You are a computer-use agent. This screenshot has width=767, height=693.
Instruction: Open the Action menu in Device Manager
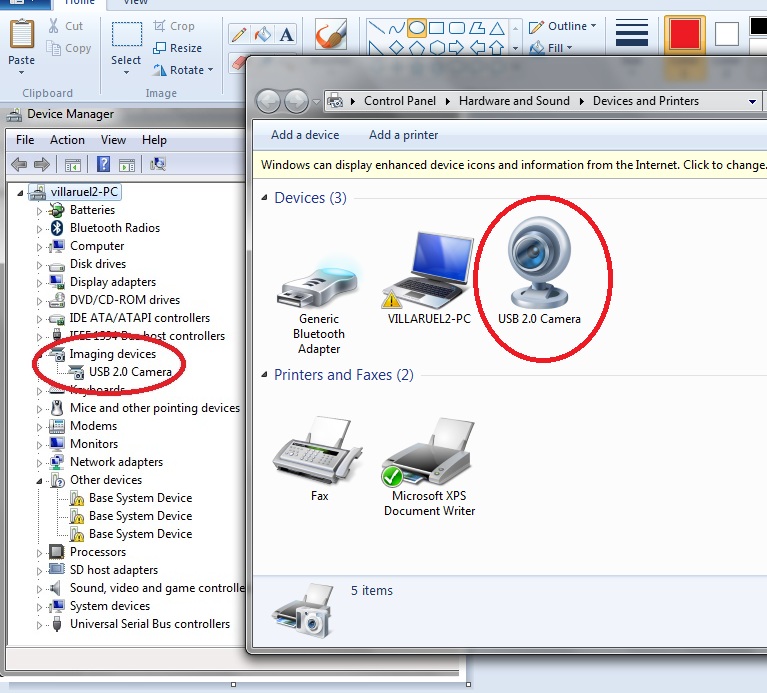[x=67, y=140]
